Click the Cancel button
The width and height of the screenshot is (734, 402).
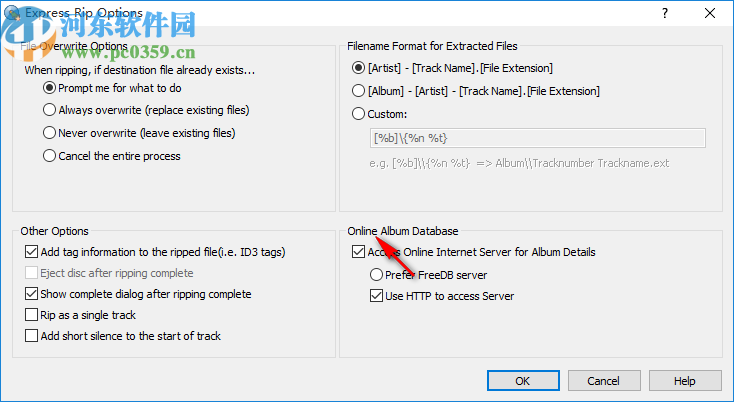tap(603, 381)
